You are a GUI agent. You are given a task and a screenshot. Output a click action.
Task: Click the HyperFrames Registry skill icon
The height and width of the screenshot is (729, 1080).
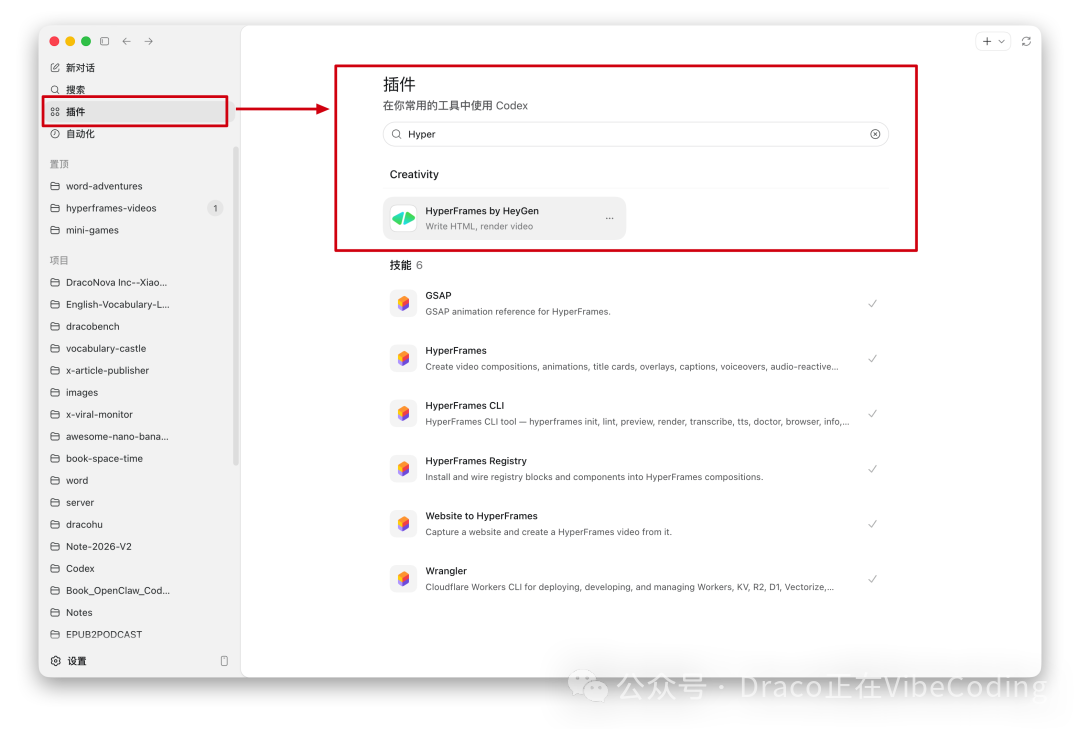pos(404,469)
